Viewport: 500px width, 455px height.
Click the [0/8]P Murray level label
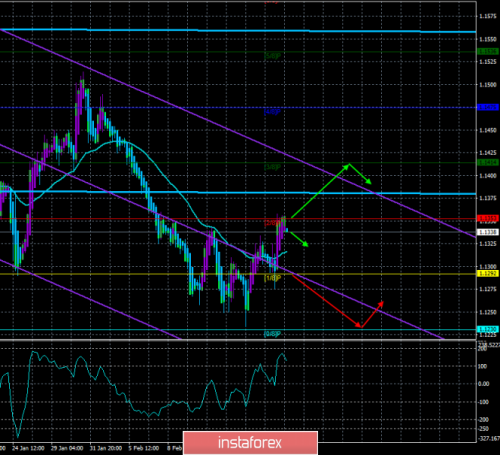click(x=272, y=334)
